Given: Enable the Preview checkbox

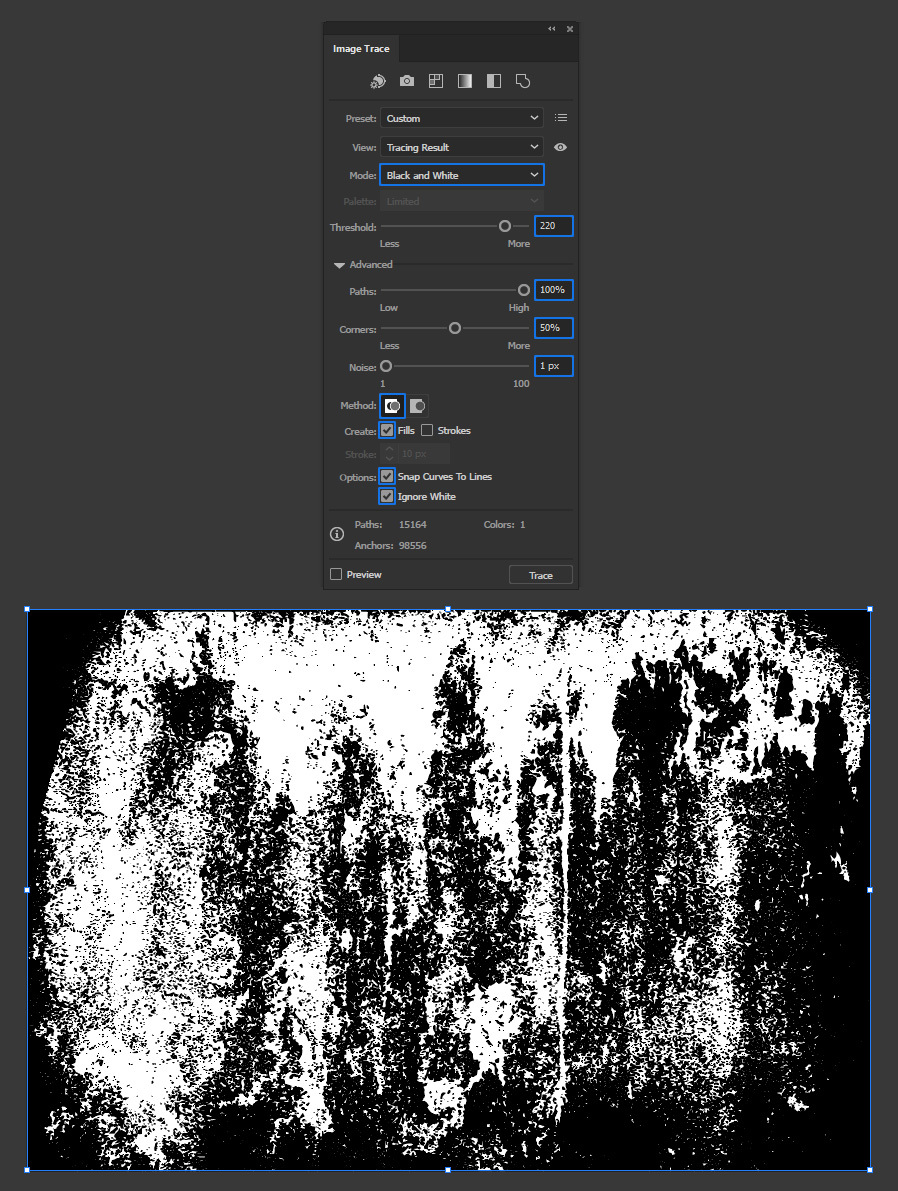Looking at the screenshot, I should pyautogui.click(x=336, y=574).
